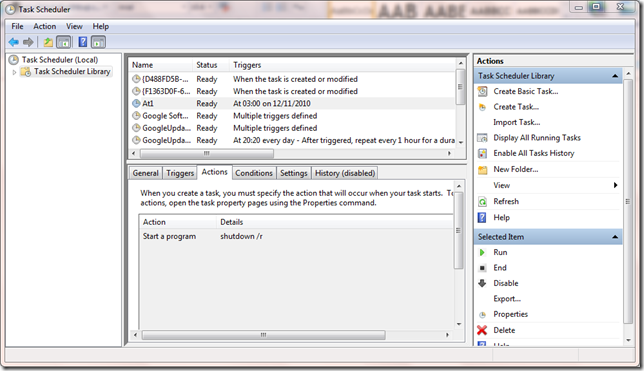Click the clock icon of Google Soft... task
644x371 pixels.
pyautogui.click(x=136, y=116)
